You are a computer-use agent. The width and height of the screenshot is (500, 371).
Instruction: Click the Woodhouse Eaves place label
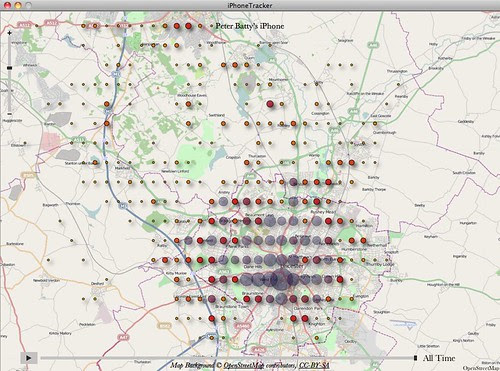click(x=192, y=95)
